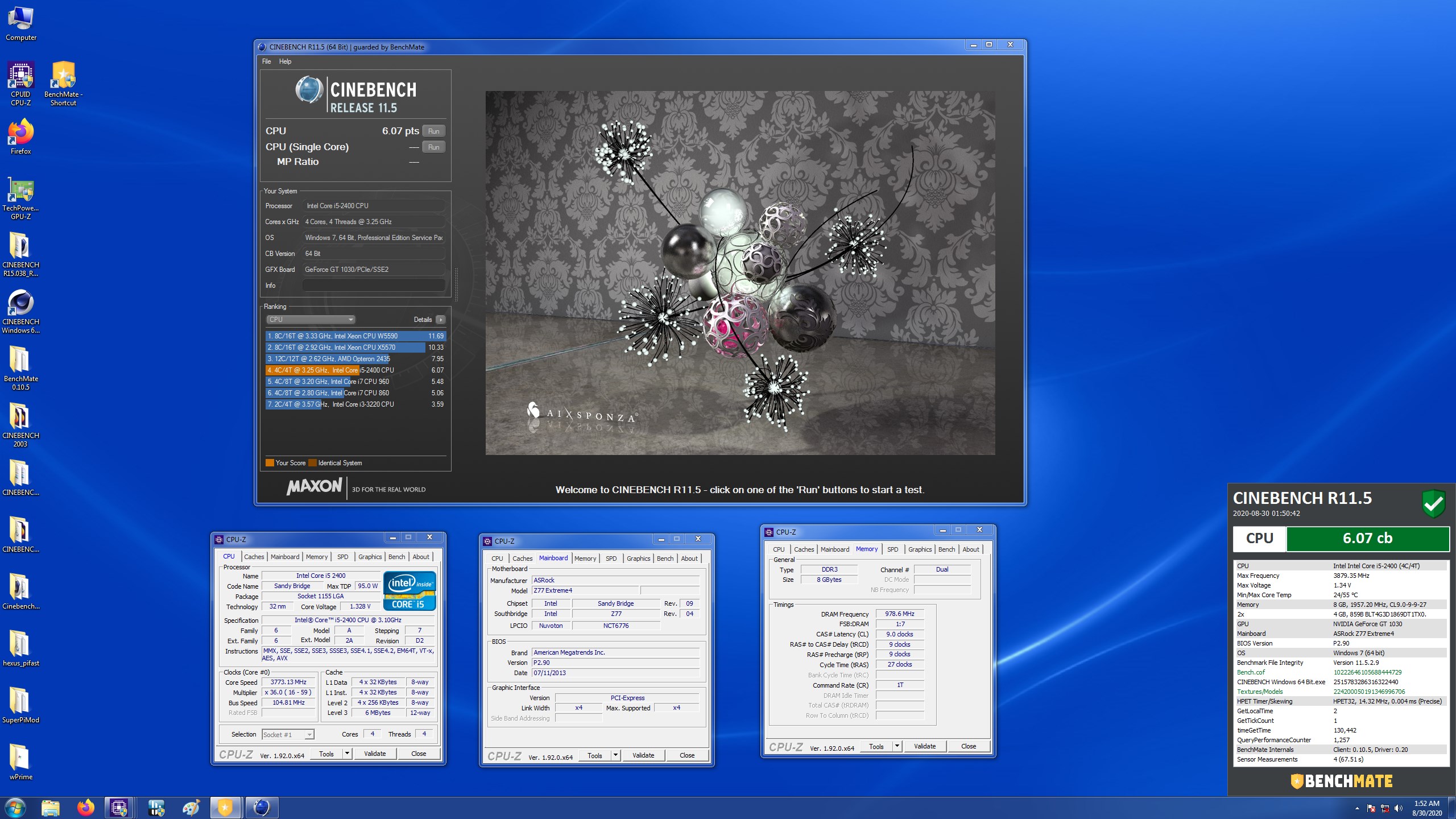Open Paint taskbar icon
Image resolution: width=1456 pixels, height=819 pixels.
(191, 808)
